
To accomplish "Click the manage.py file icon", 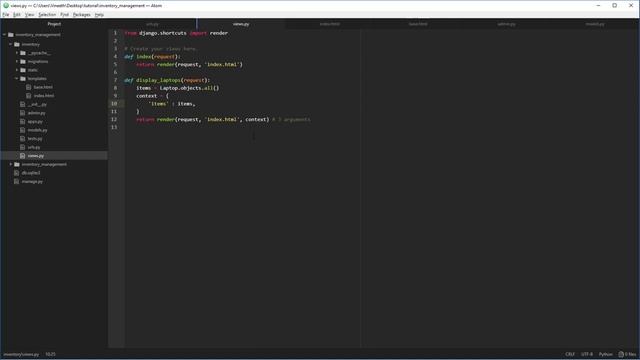I will [17, 181].
